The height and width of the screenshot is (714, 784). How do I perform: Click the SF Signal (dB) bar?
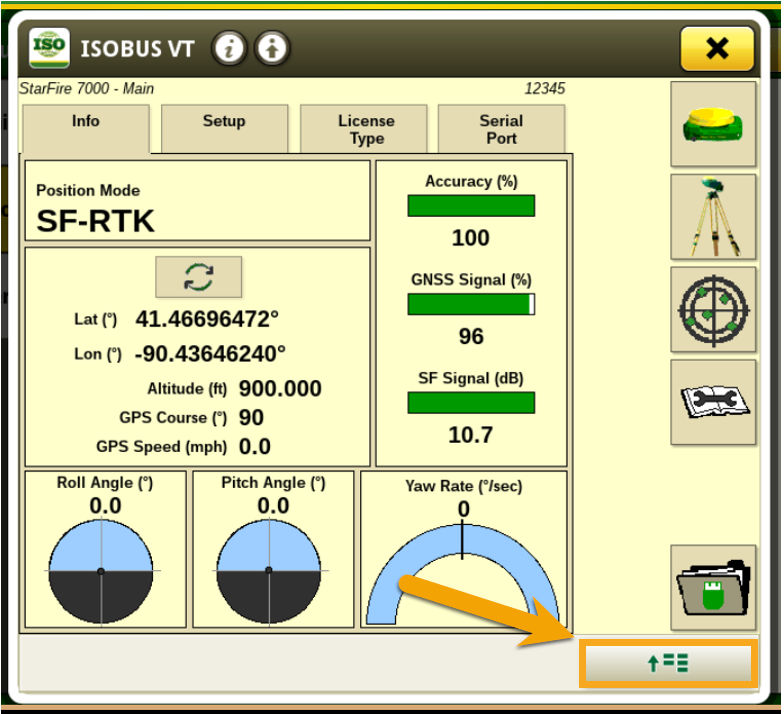(x=471, y=402)
